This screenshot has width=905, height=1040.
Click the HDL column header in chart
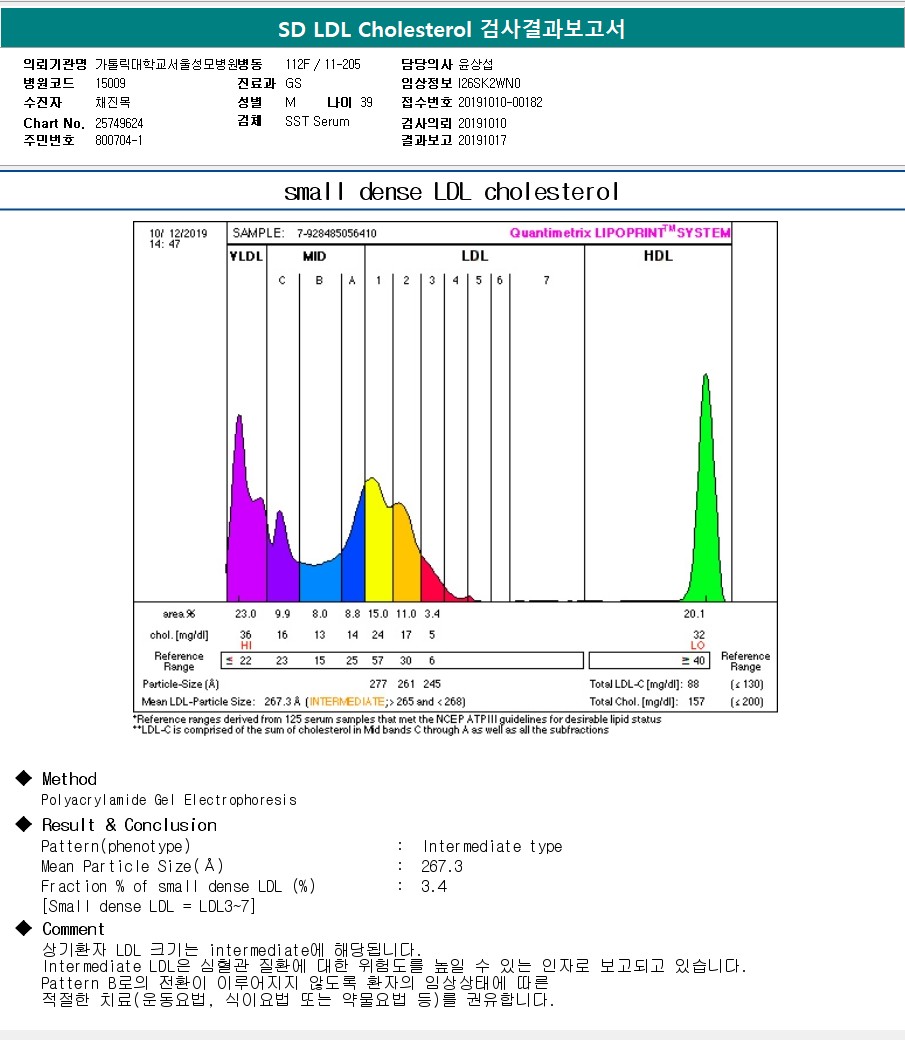click(x=658, y=256)
